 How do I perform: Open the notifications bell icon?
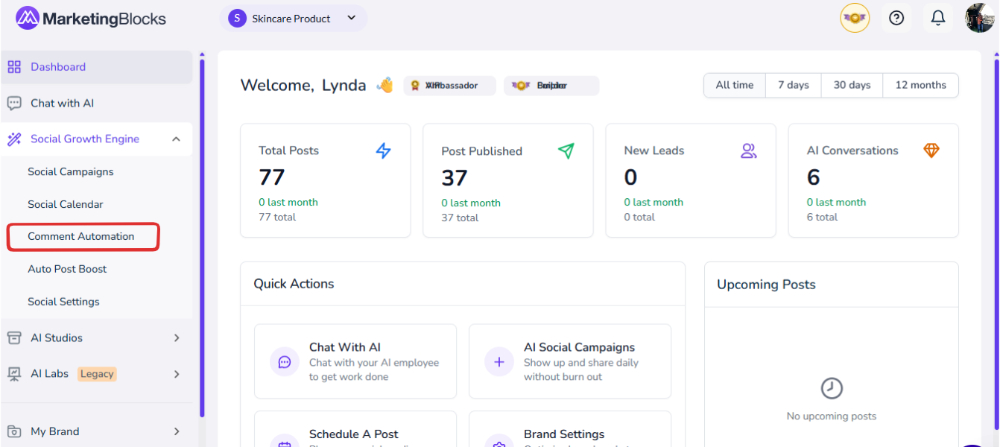(x=938, y=18)
